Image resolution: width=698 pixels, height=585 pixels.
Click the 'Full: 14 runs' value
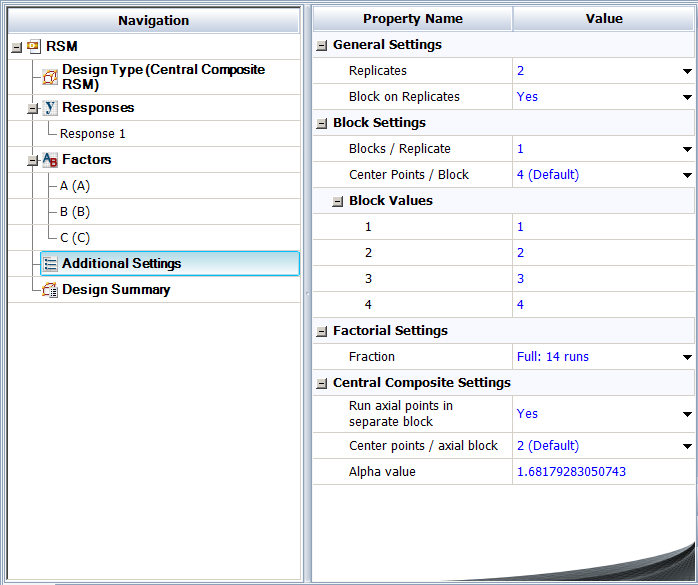552,357
